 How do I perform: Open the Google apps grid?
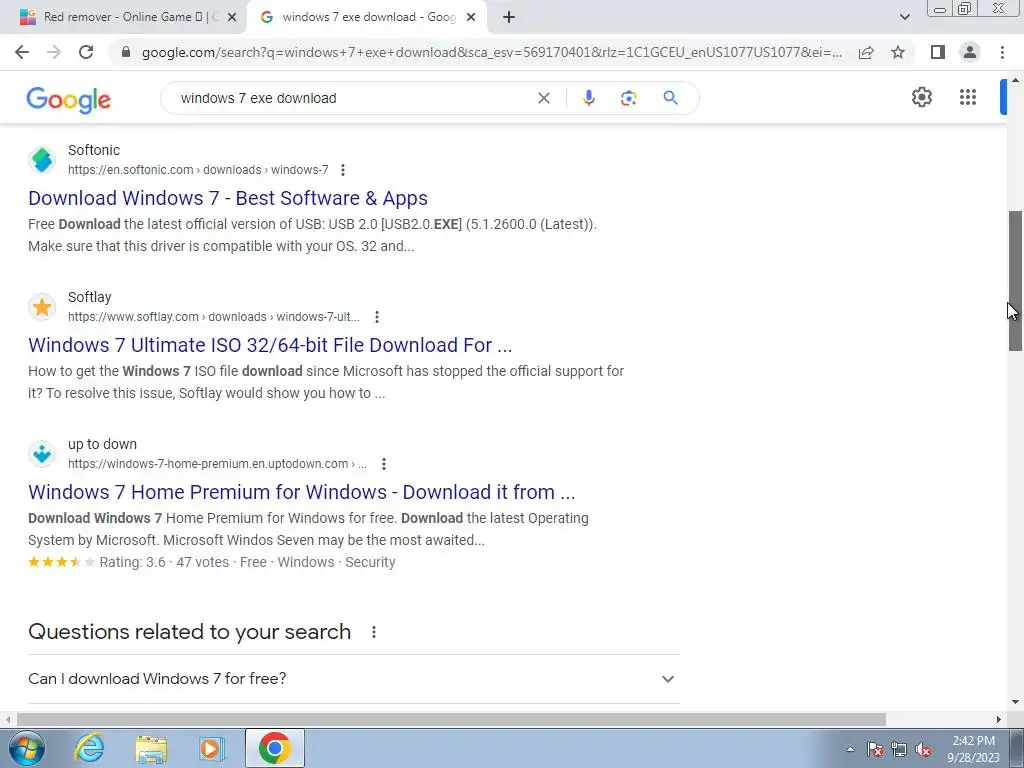(x=968, y=97)
